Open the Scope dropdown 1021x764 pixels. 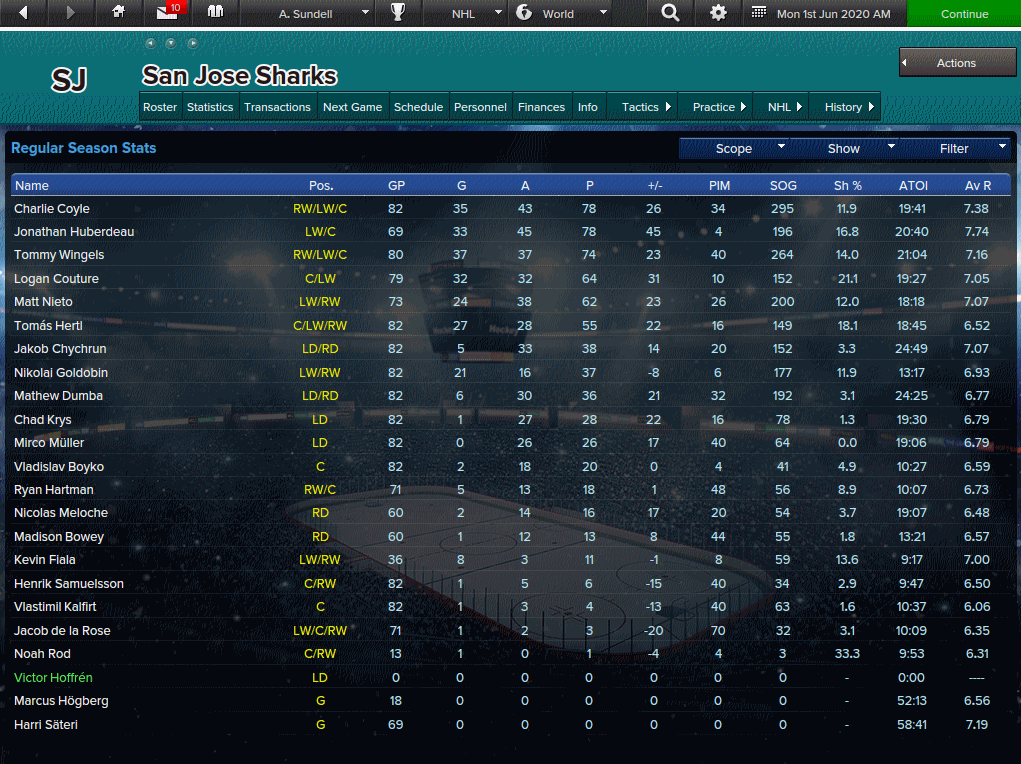(734, 149)
